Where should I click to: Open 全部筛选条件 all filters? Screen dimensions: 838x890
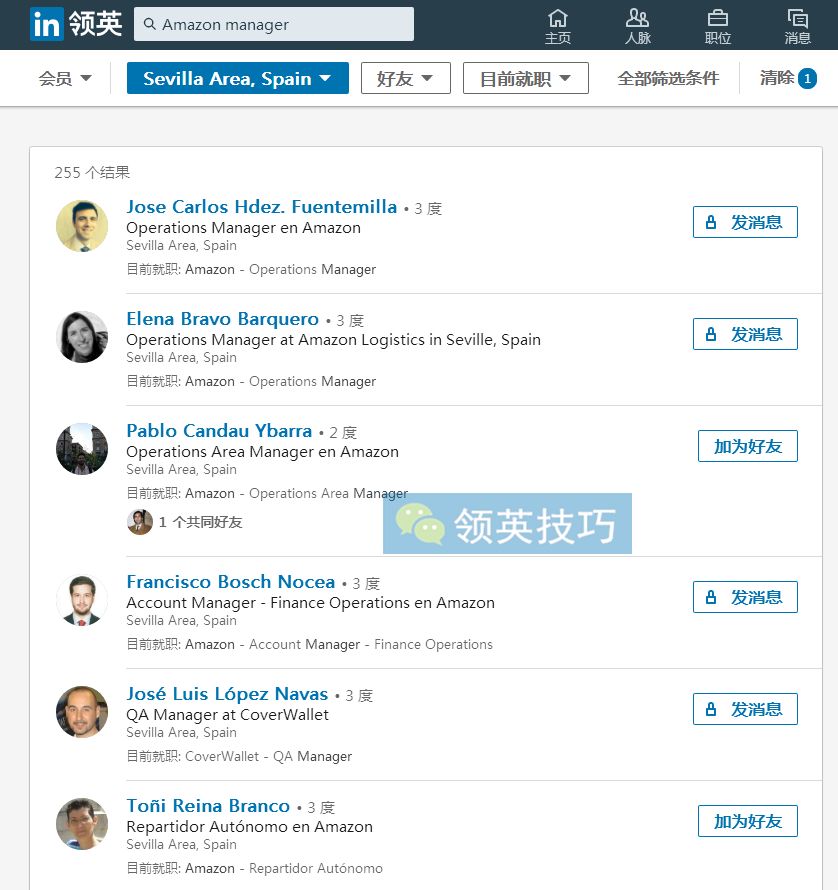[x=668, y=78]
